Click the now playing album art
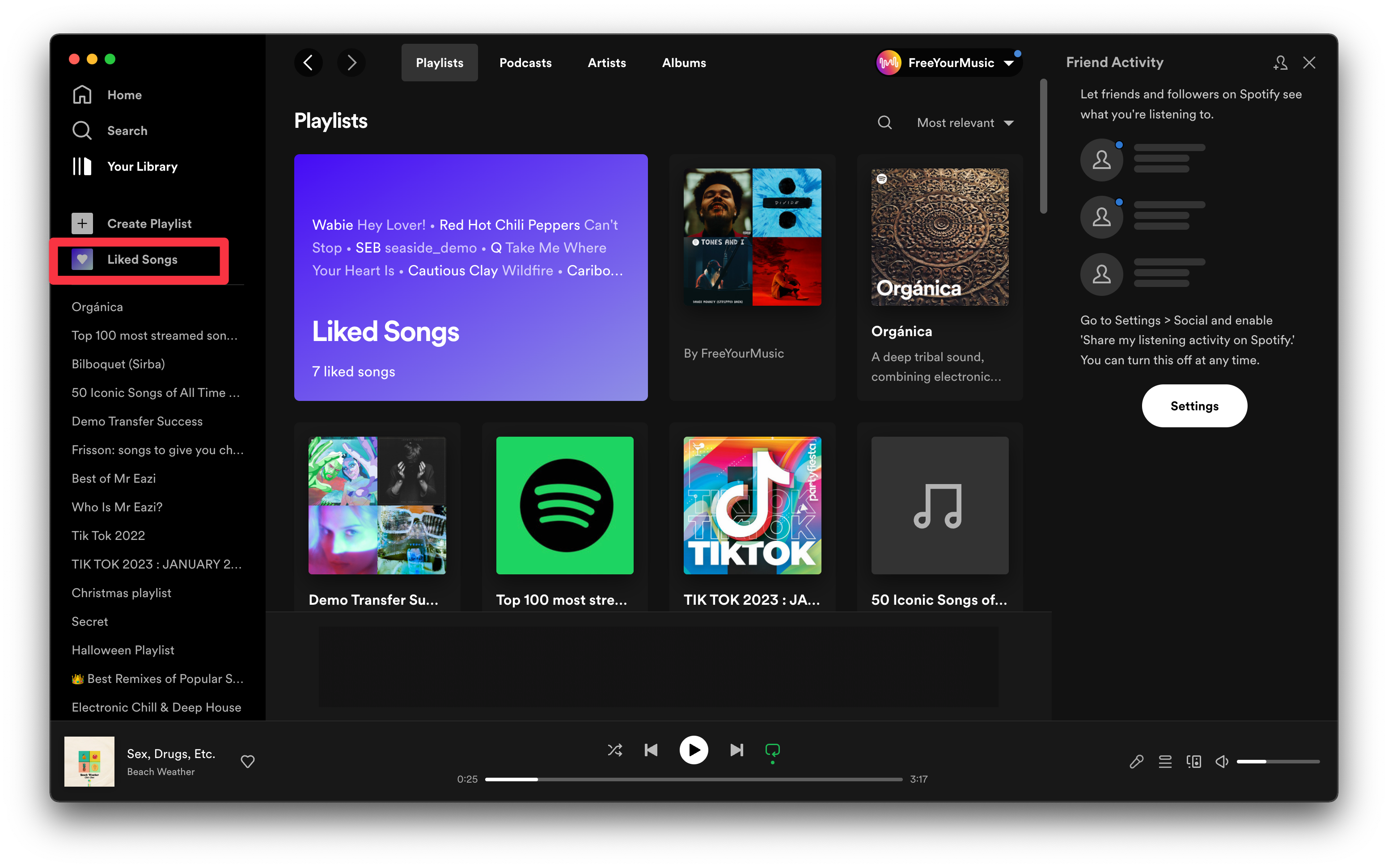 [x=89, y=762]
